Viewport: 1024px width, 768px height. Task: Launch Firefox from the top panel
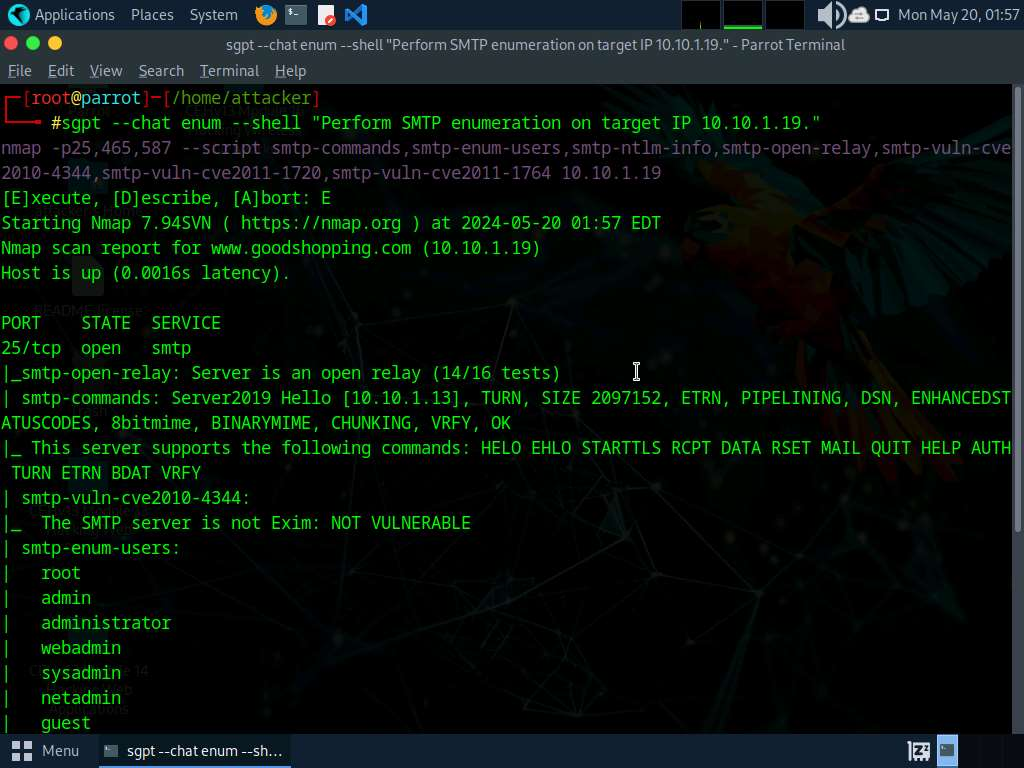pyautogui.click(x=265, y=15)
